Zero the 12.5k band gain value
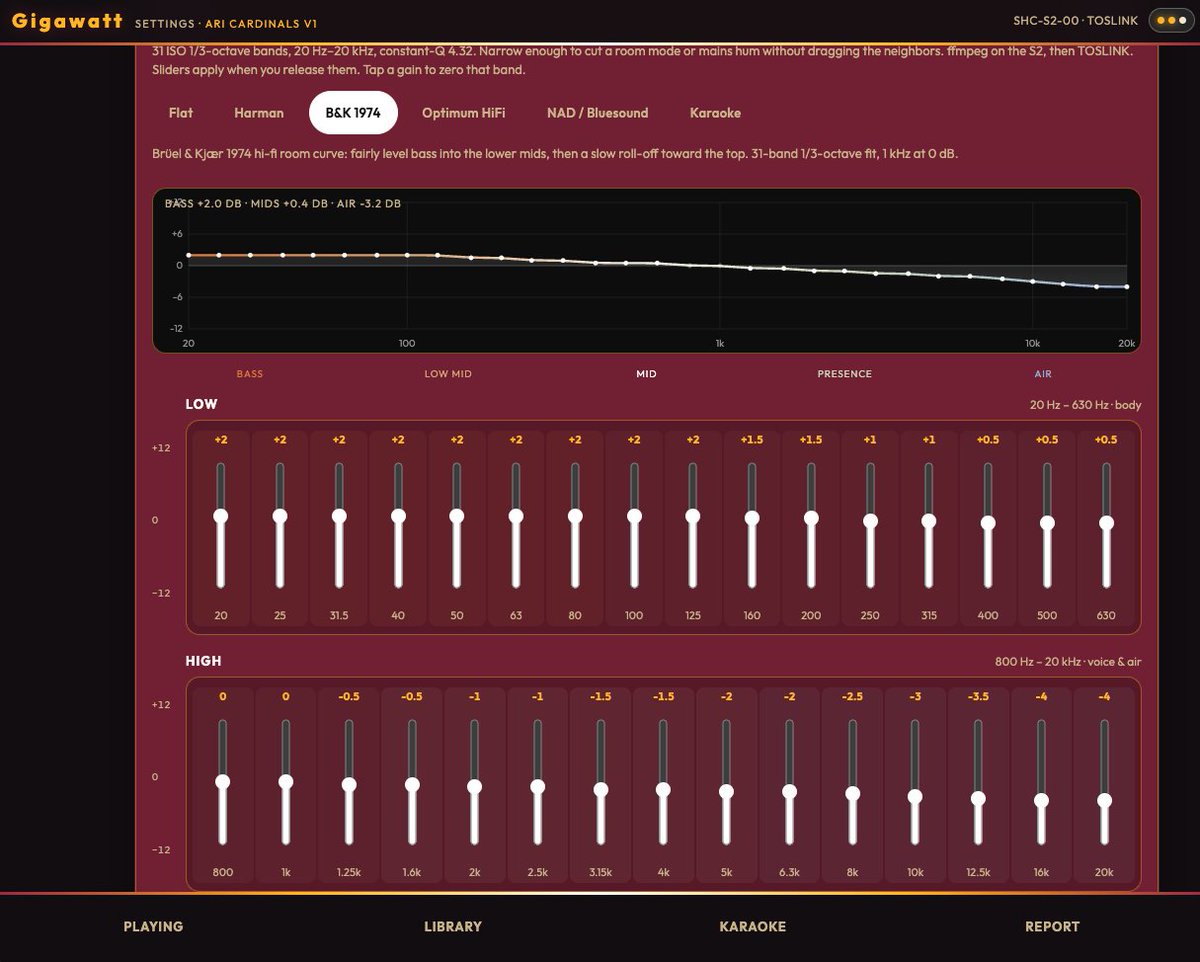This screenshot has width=1200, height=962. (978, 697)
